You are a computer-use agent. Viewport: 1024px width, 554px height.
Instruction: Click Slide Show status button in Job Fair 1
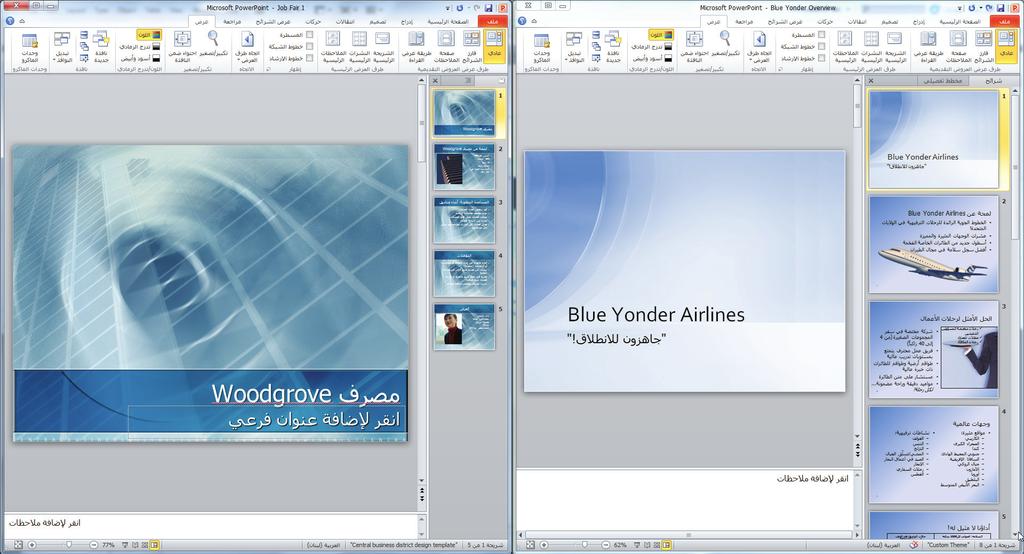coord(125,544)
